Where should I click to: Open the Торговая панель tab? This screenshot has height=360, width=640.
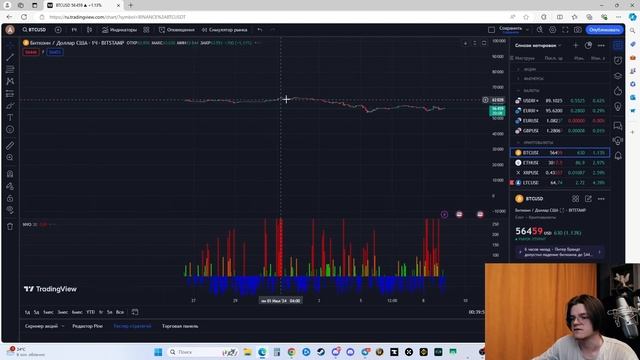tap(180, 326)
